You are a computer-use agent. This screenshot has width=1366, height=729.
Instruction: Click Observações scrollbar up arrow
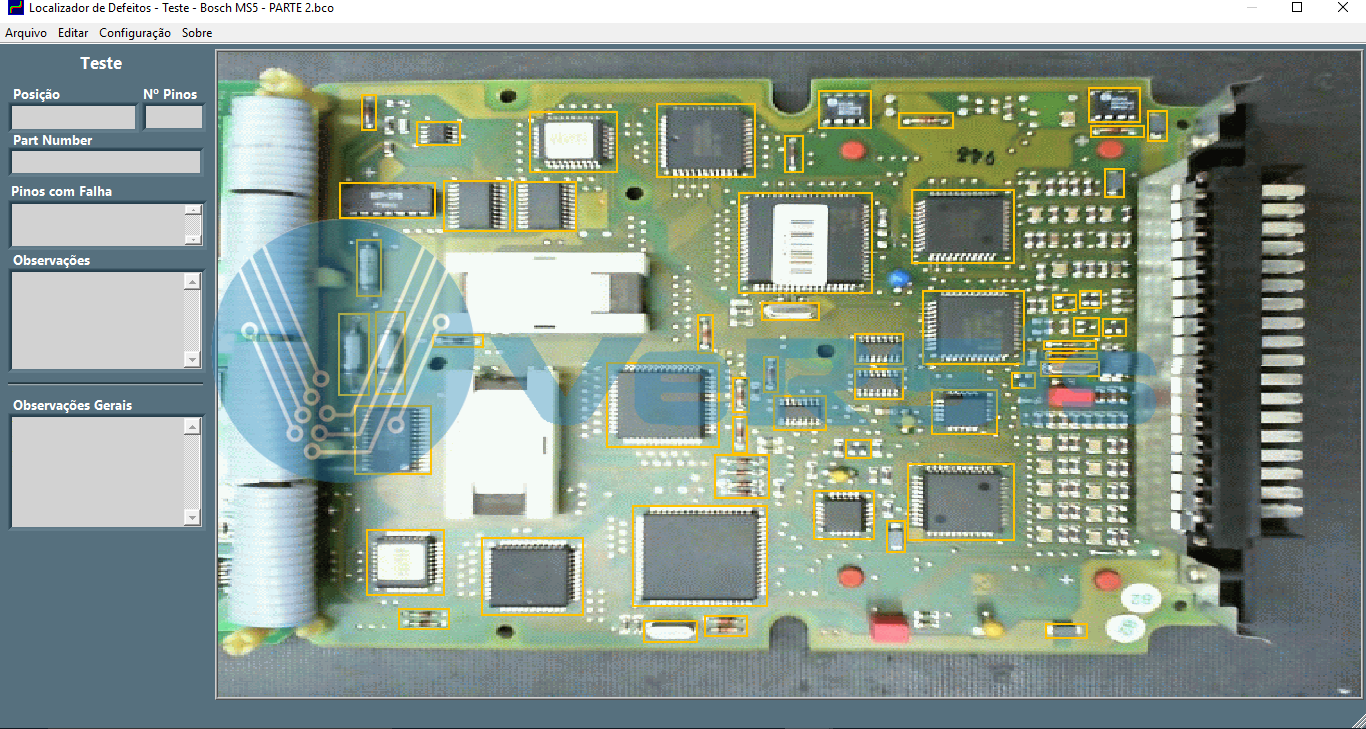(193, 282)
